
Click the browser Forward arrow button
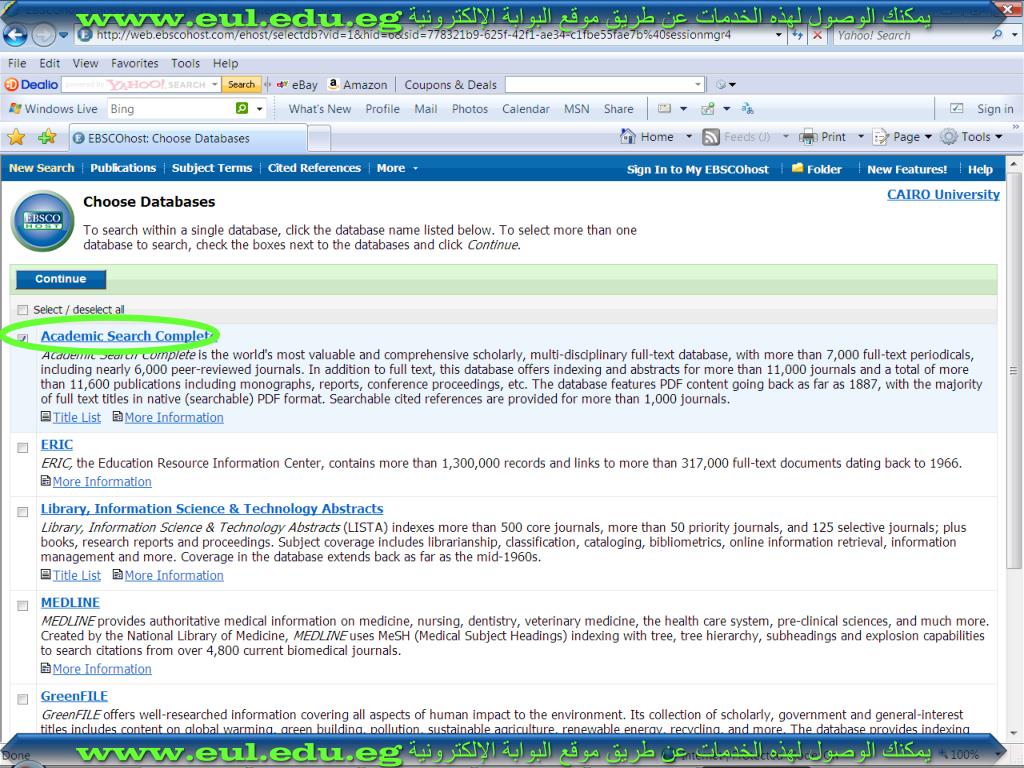tap(43, 35)
